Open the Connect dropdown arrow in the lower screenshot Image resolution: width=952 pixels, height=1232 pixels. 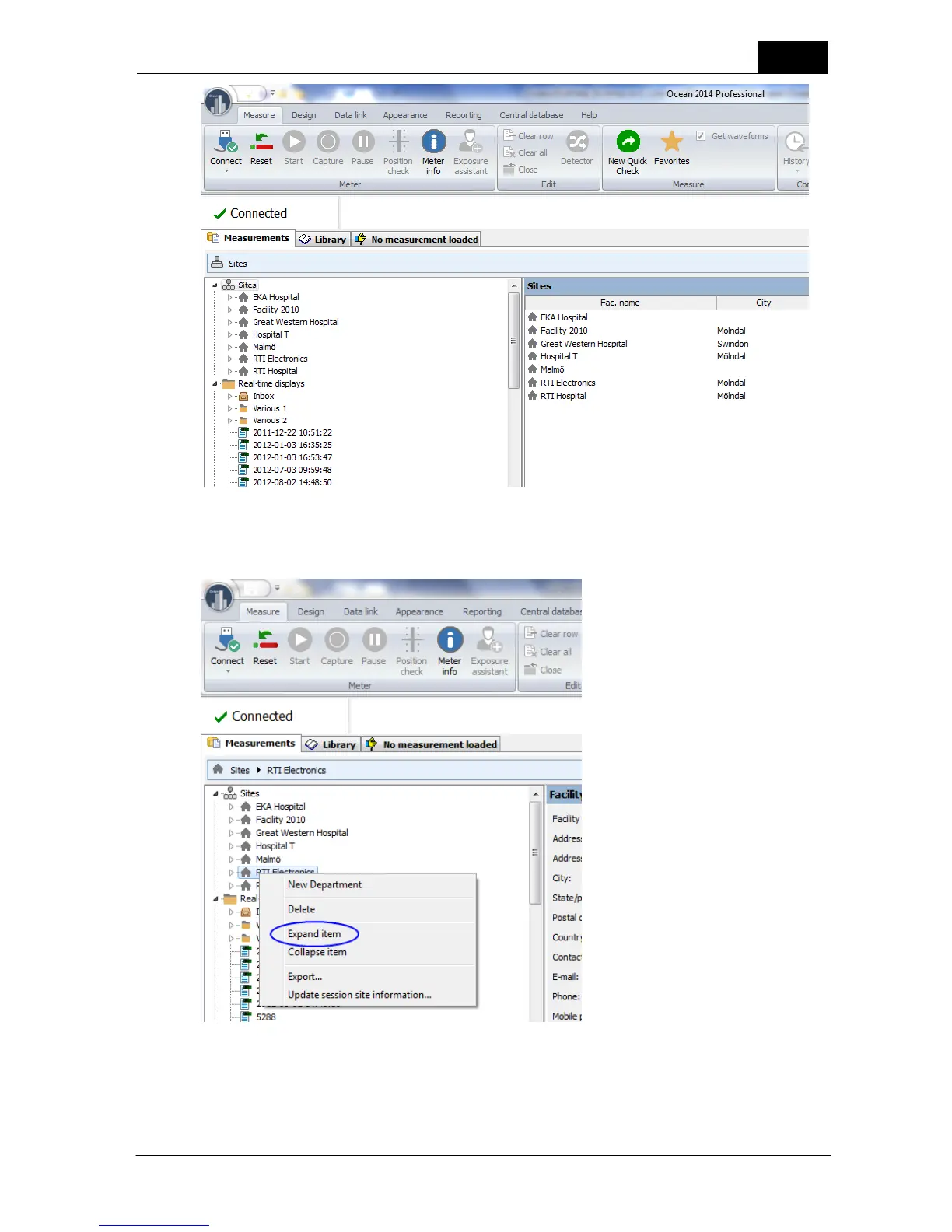click(227, 671)
